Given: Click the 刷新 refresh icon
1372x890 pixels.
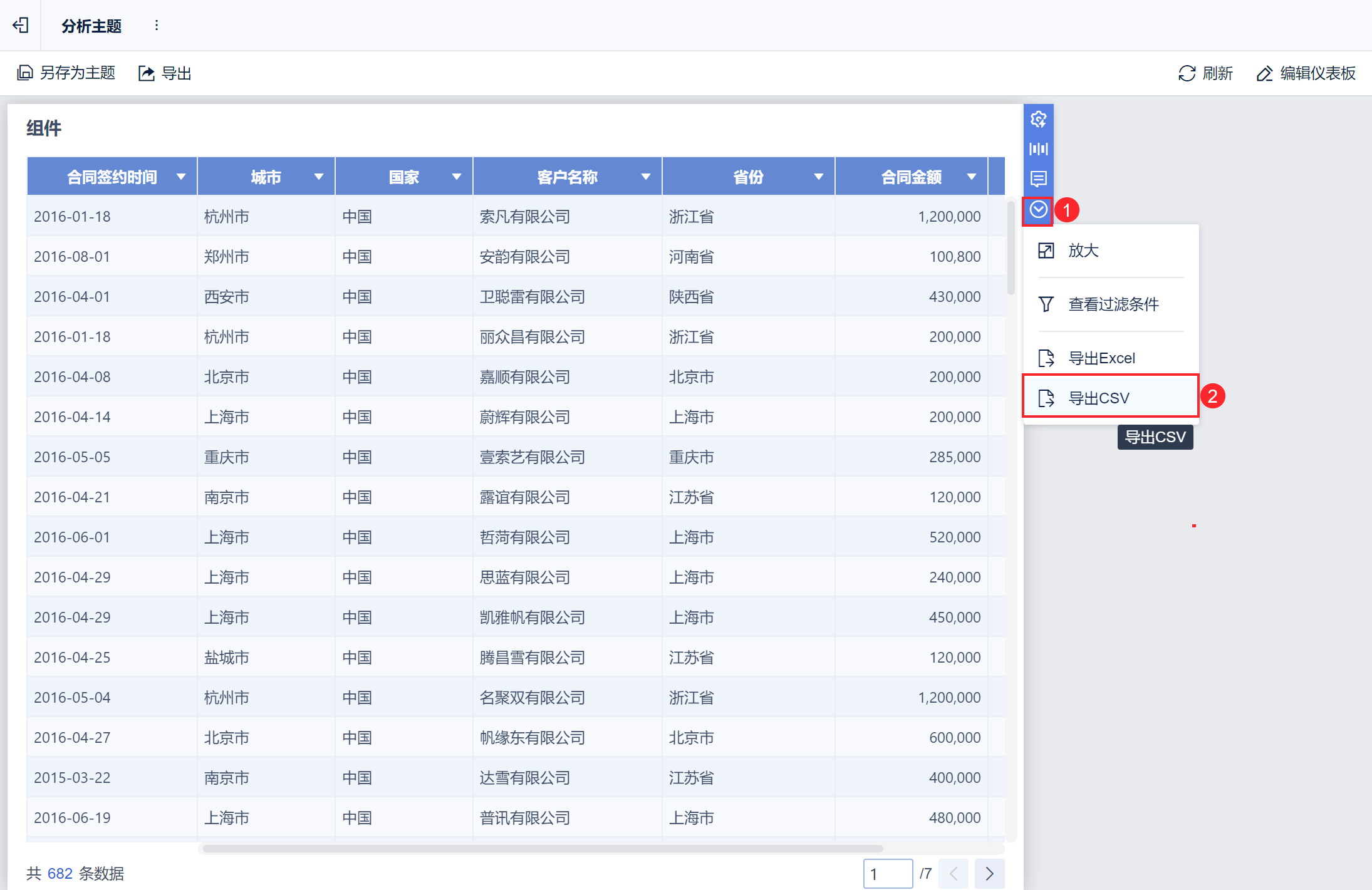Looking at the screenshot, I should 1187,73.
